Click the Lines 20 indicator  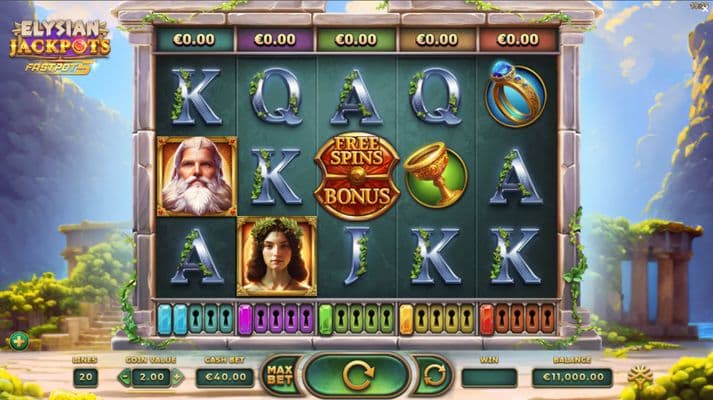click(85, 377)
